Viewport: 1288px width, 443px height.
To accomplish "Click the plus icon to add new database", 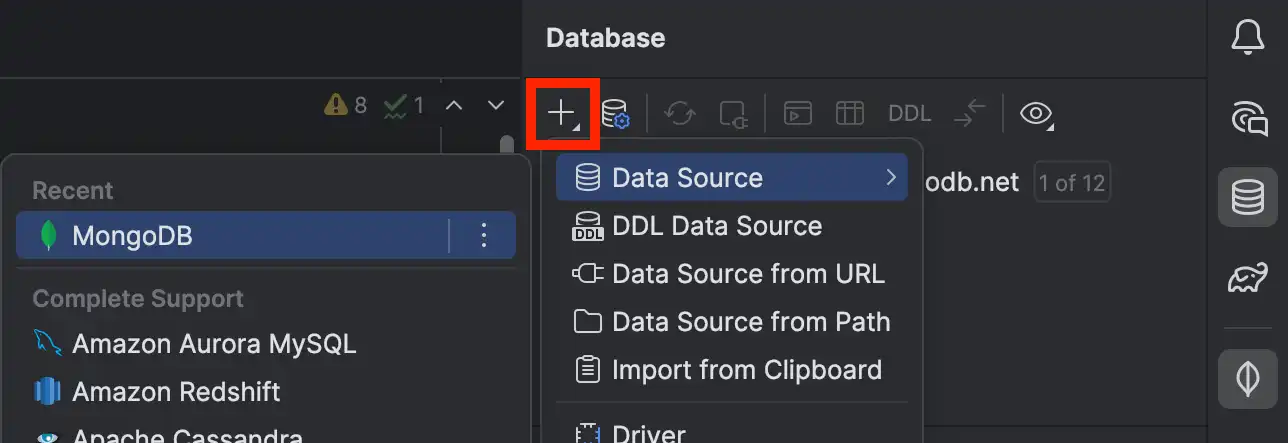I will pos(563,113).
